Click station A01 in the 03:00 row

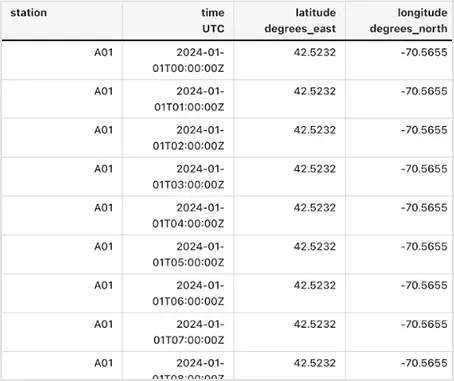click(x=103, y=169)
